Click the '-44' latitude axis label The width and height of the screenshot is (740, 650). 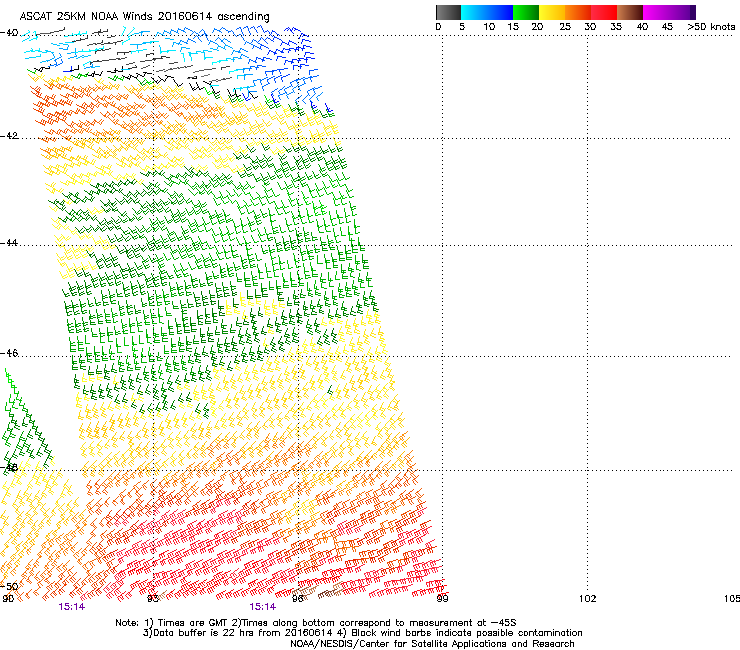click(x=9, y=243)
